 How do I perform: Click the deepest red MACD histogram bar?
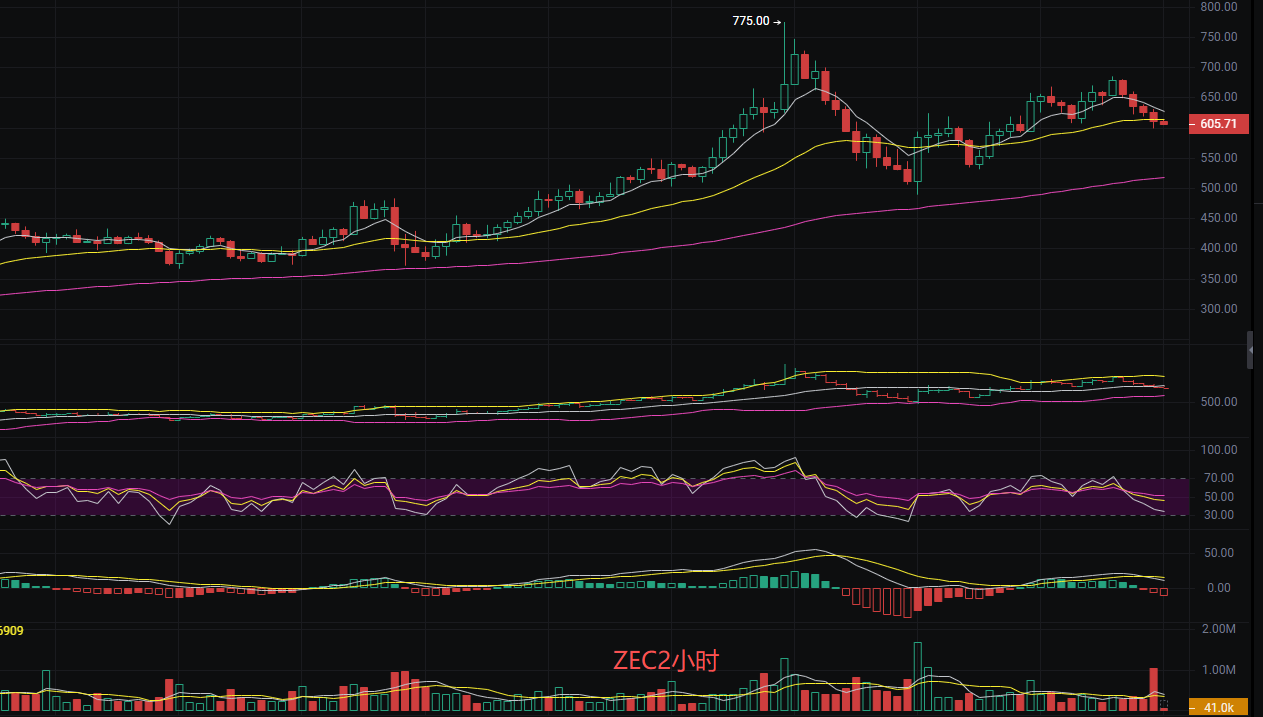point(908,602)
